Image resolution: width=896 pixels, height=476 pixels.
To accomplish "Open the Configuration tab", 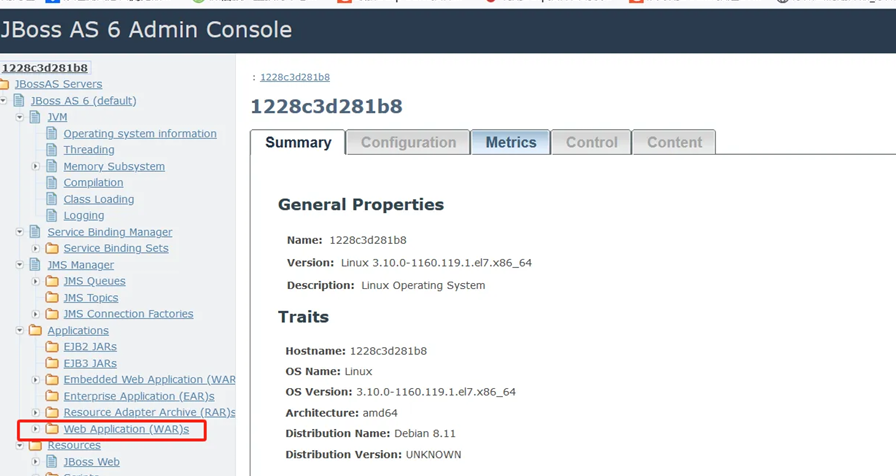I will point(408,142).
